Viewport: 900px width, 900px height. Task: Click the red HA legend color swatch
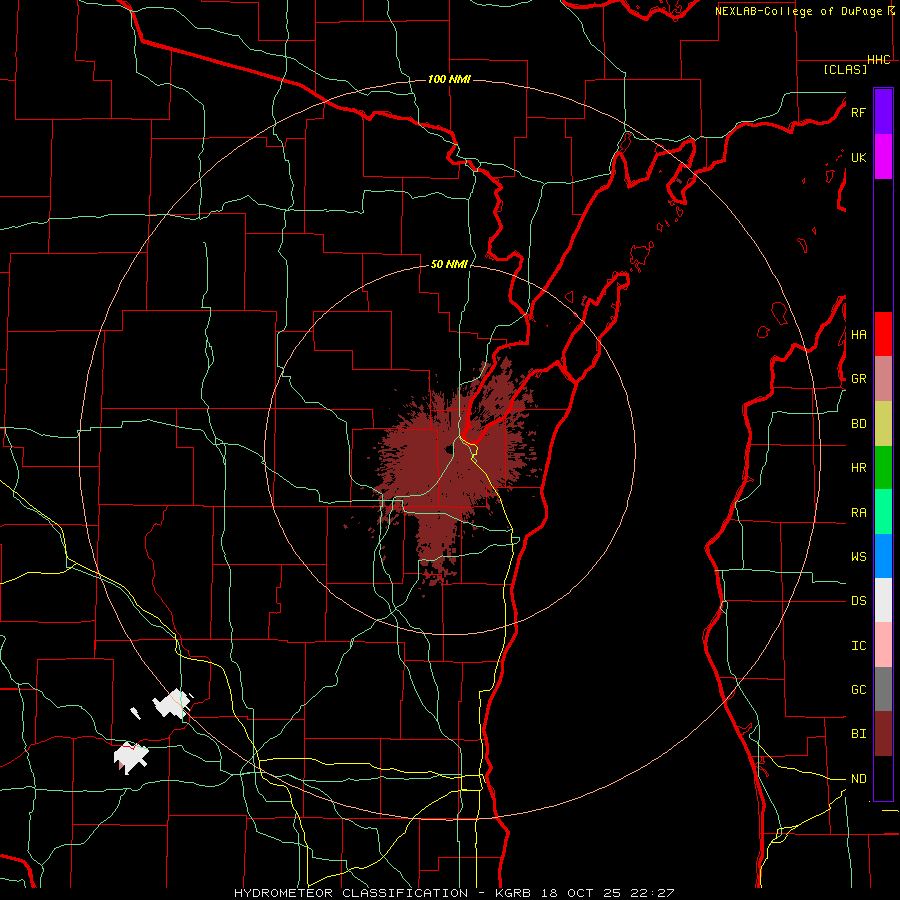pos(883,334)
